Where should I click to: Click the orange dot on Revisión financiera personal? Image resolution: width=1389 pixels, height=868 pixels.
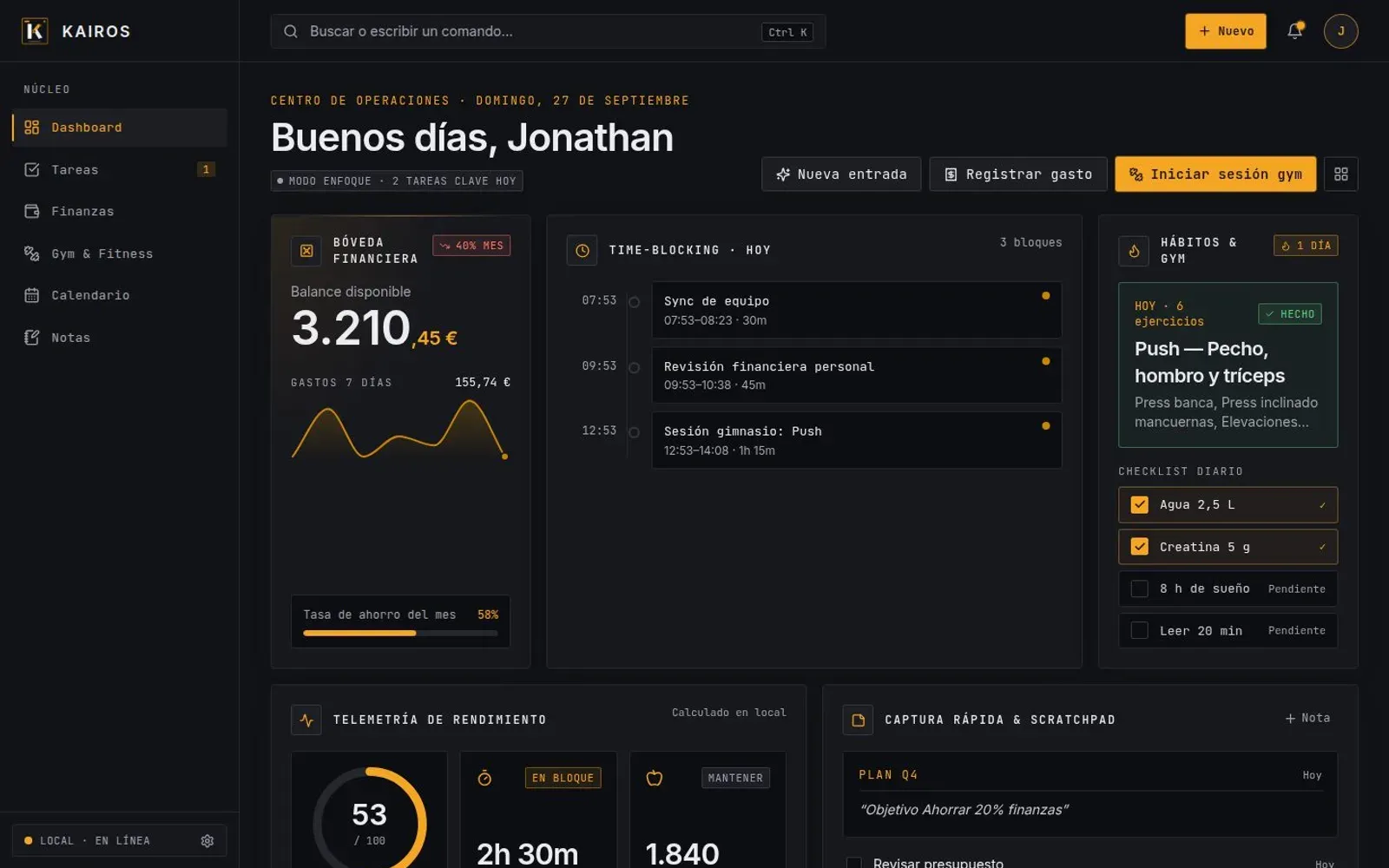1045,361
